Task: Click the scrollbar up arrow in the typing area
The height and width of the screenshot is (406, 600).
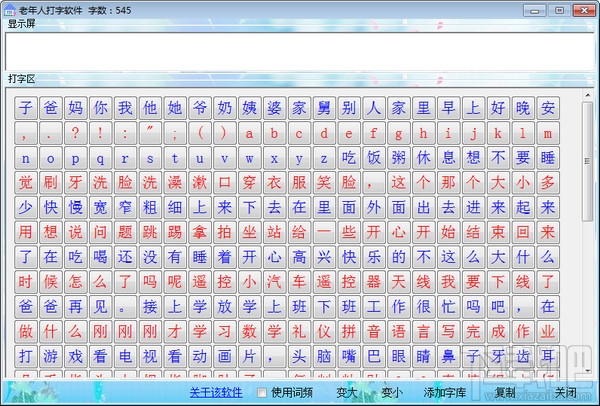Action: pos(587,95)
